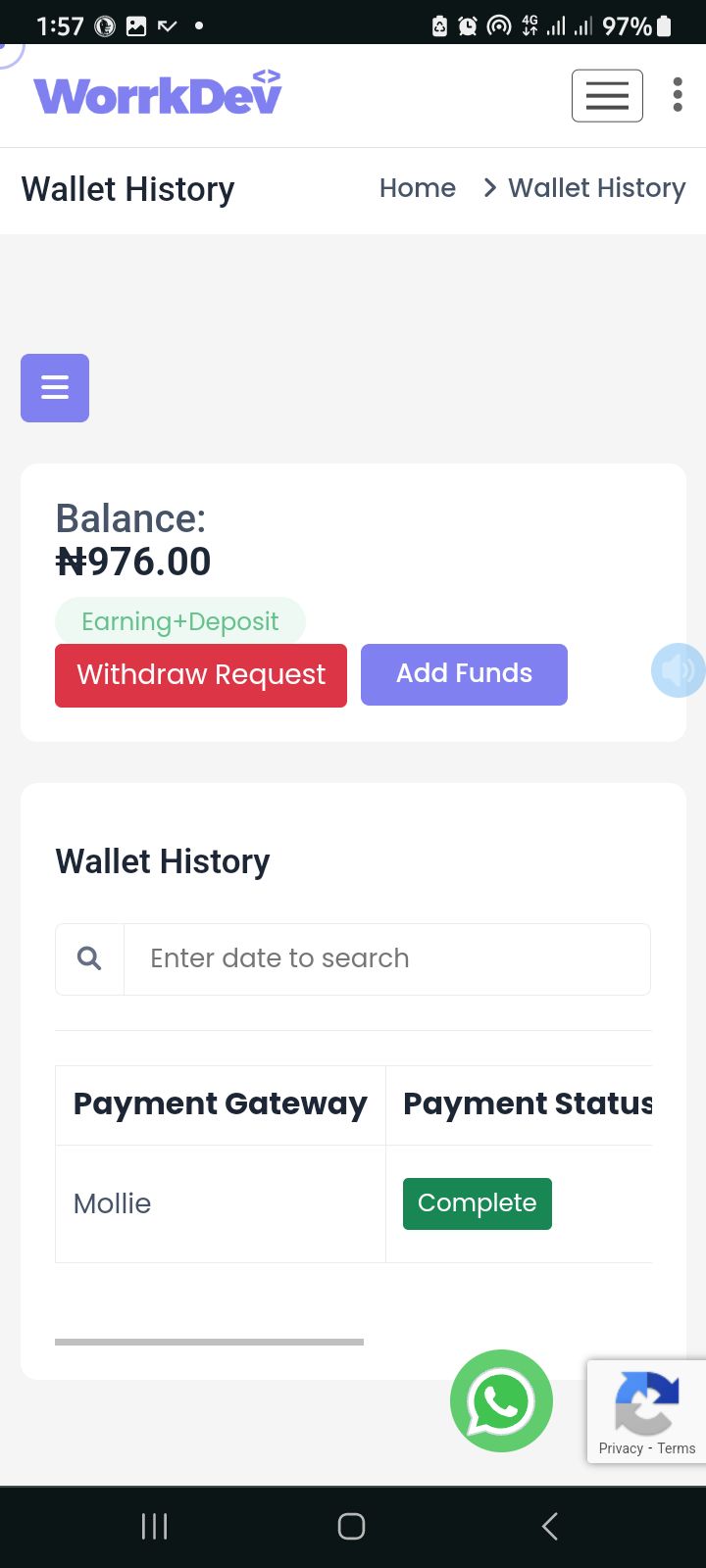This screenshot has width=706, height=1568.
Task: Click the search magnifier icon
Action: pos(89,958)
